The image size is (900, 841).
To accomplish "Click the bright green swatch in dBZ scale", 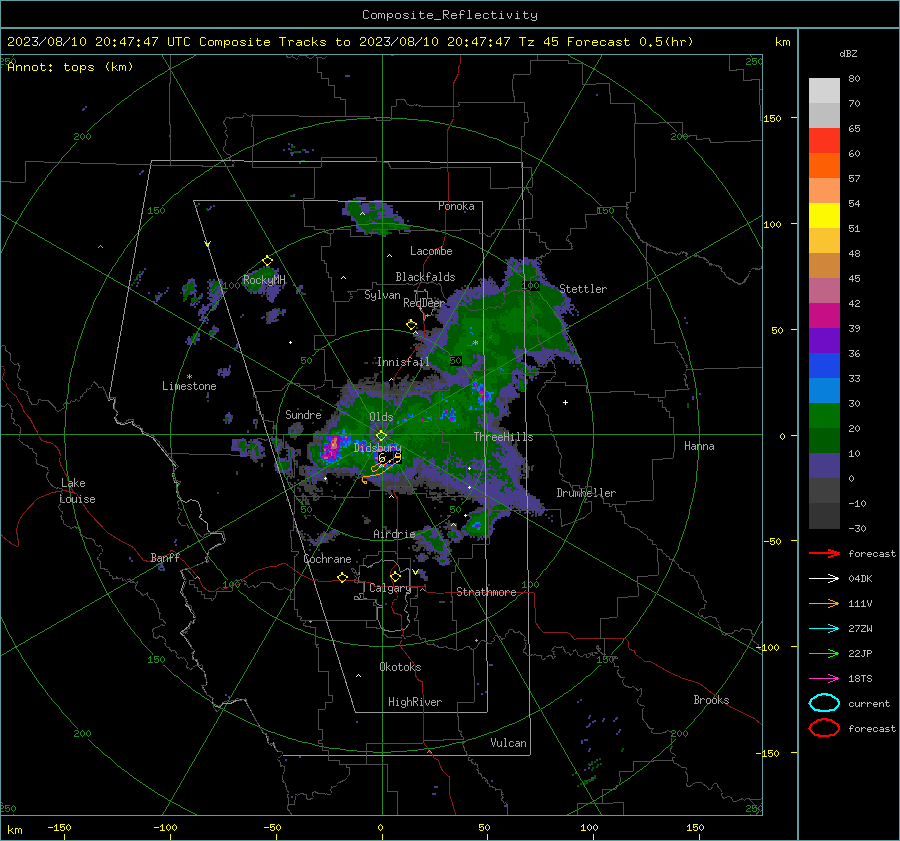I will coord(824,415).
